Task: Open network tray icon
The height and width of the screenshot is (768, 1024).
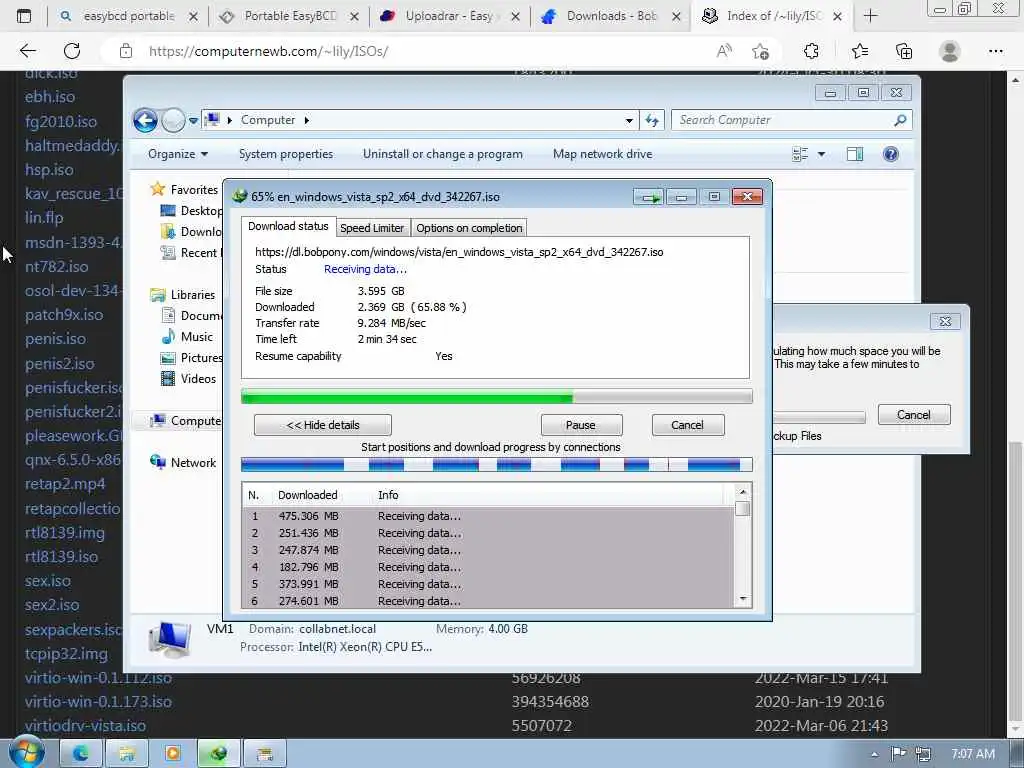Action: [x=923, y=754]
